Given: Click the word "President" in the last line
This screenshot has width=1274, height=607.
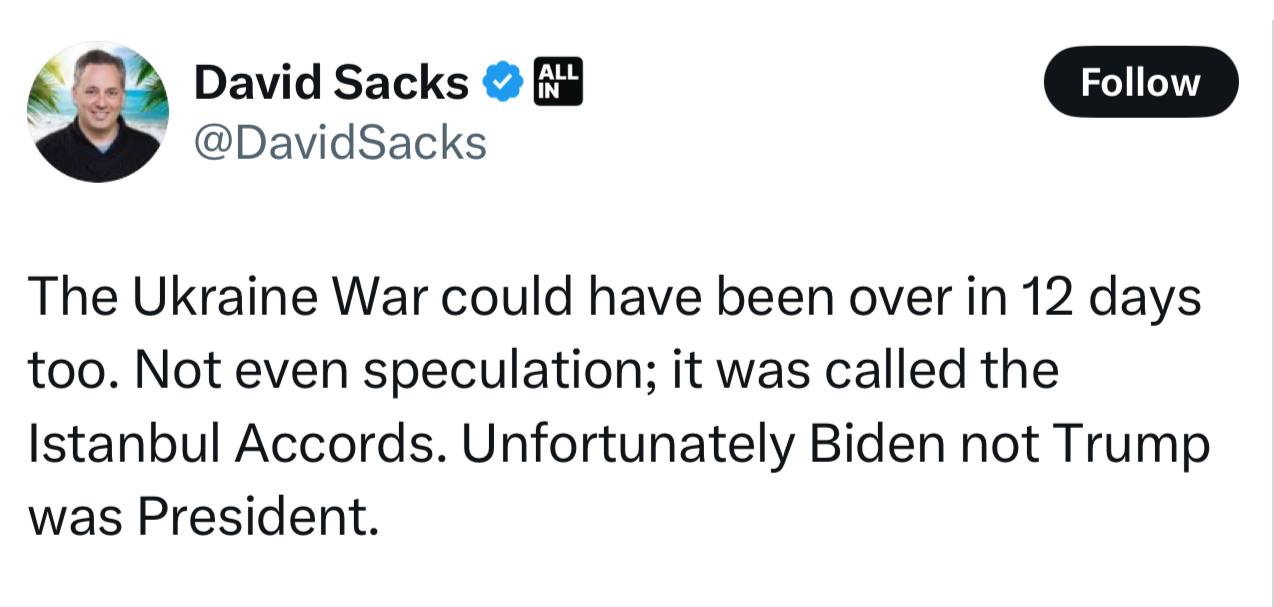Looking at the screenshot, I should click(x=258, y=517).
